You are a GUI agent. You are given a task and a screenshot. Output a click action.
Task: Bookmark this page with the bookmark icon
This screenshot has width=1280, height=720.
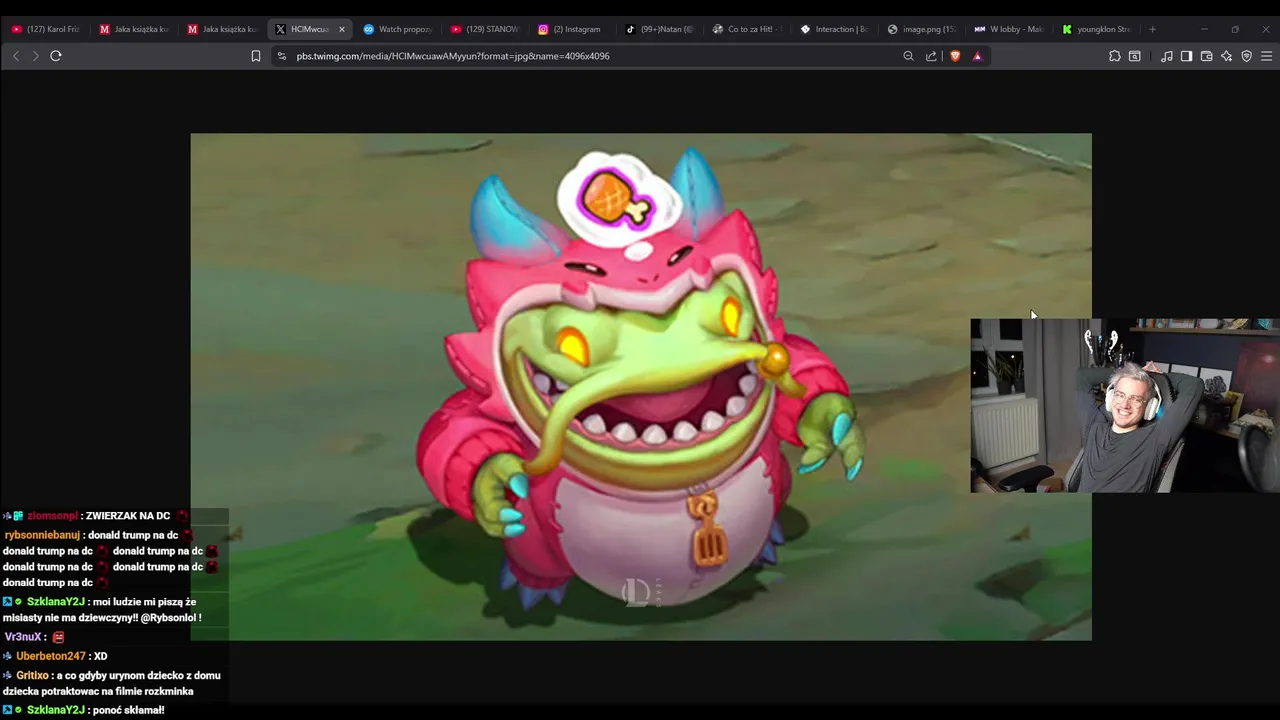pos(256,56)
